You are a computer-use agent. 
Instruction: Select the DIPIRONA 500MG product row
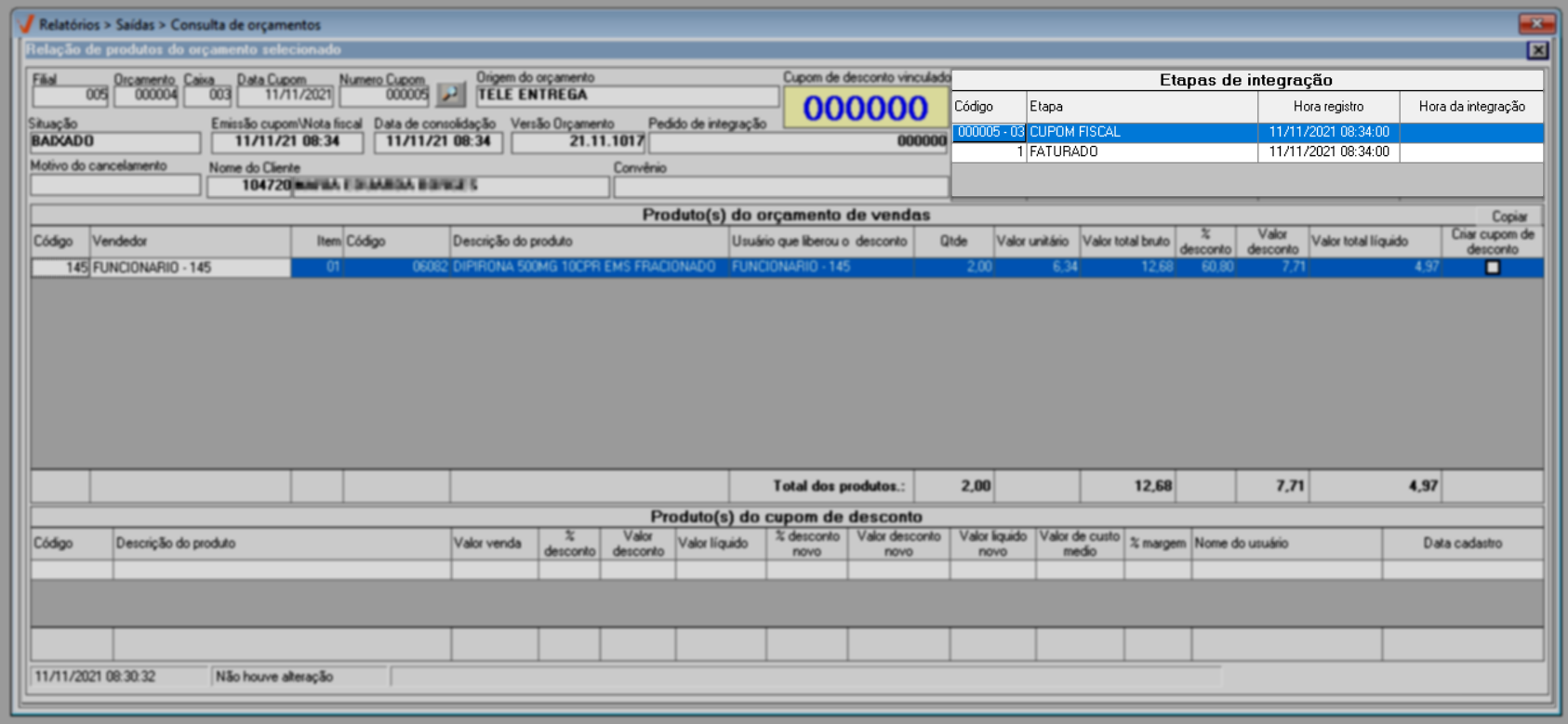583,268
